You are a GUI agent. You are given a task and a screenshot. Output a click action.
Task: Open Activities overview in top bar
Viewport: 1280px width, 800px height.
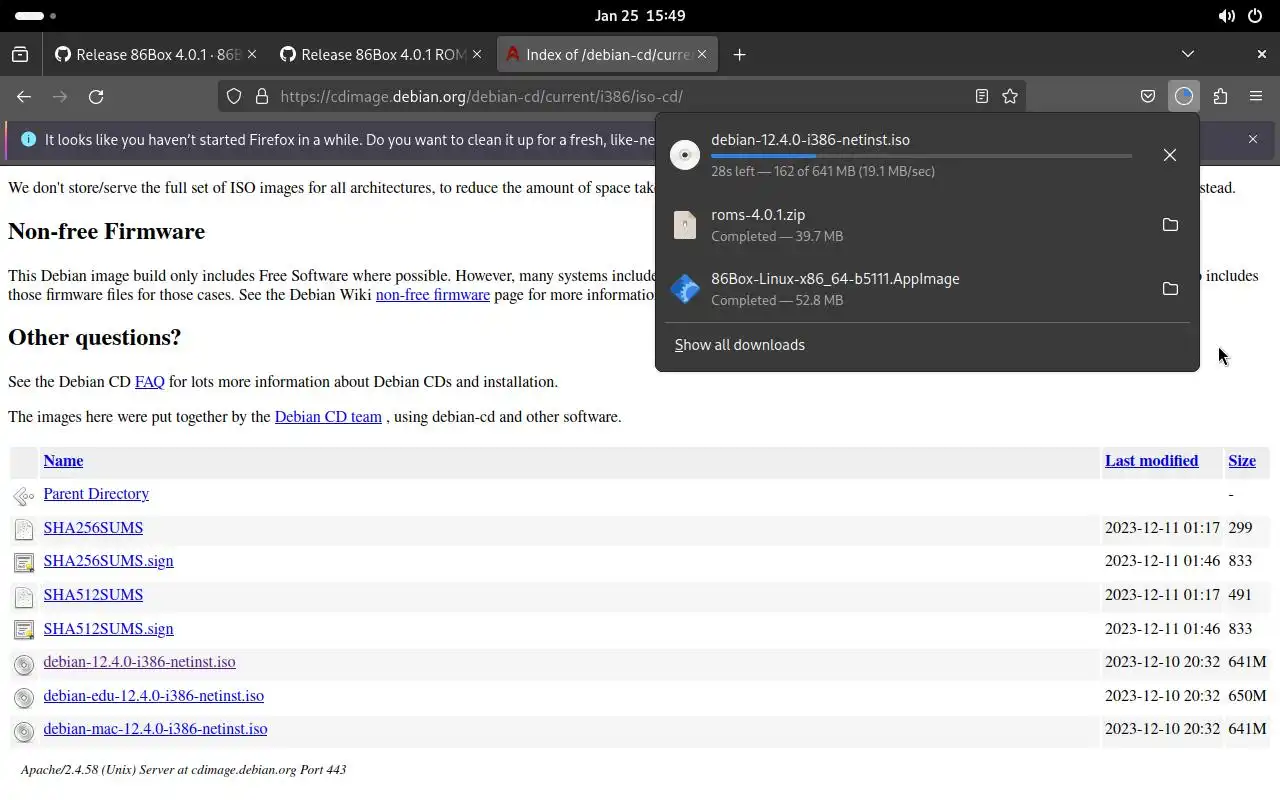point(36,16)
